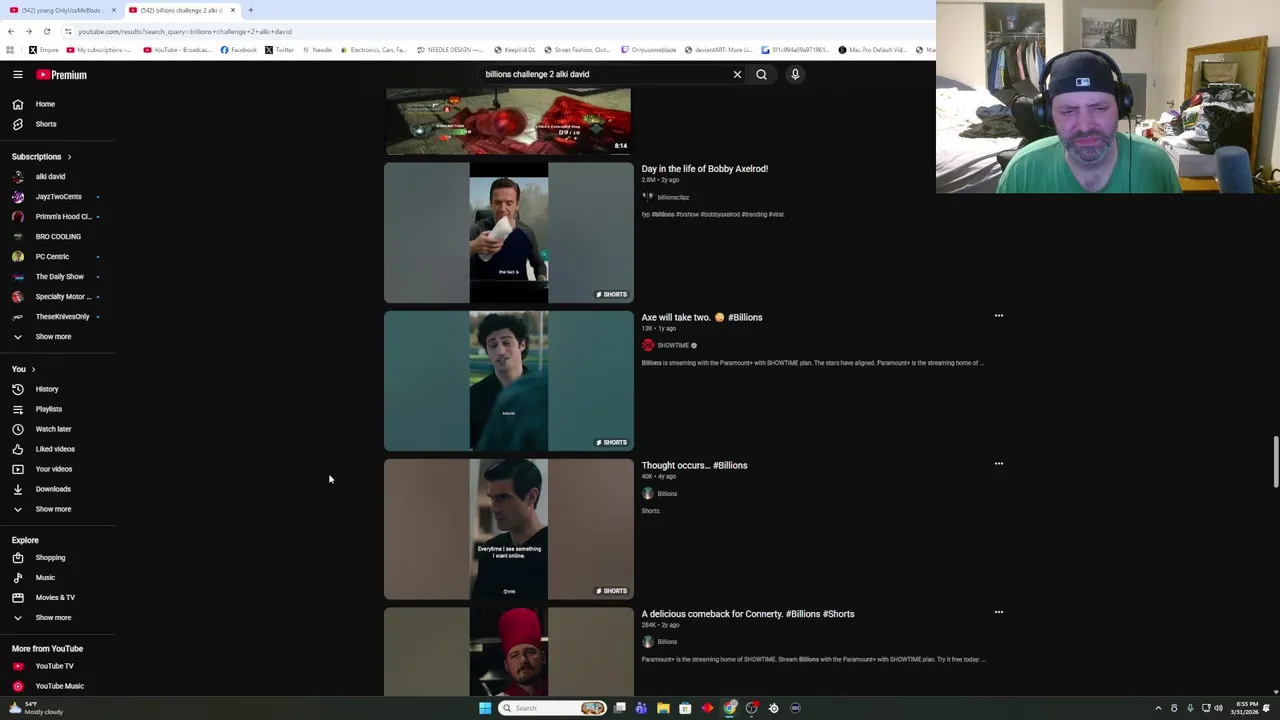Image resolution: width=1280 pixels, height=720 pixels.
Task: Open History in the sidebar
Action: (47, 389)
